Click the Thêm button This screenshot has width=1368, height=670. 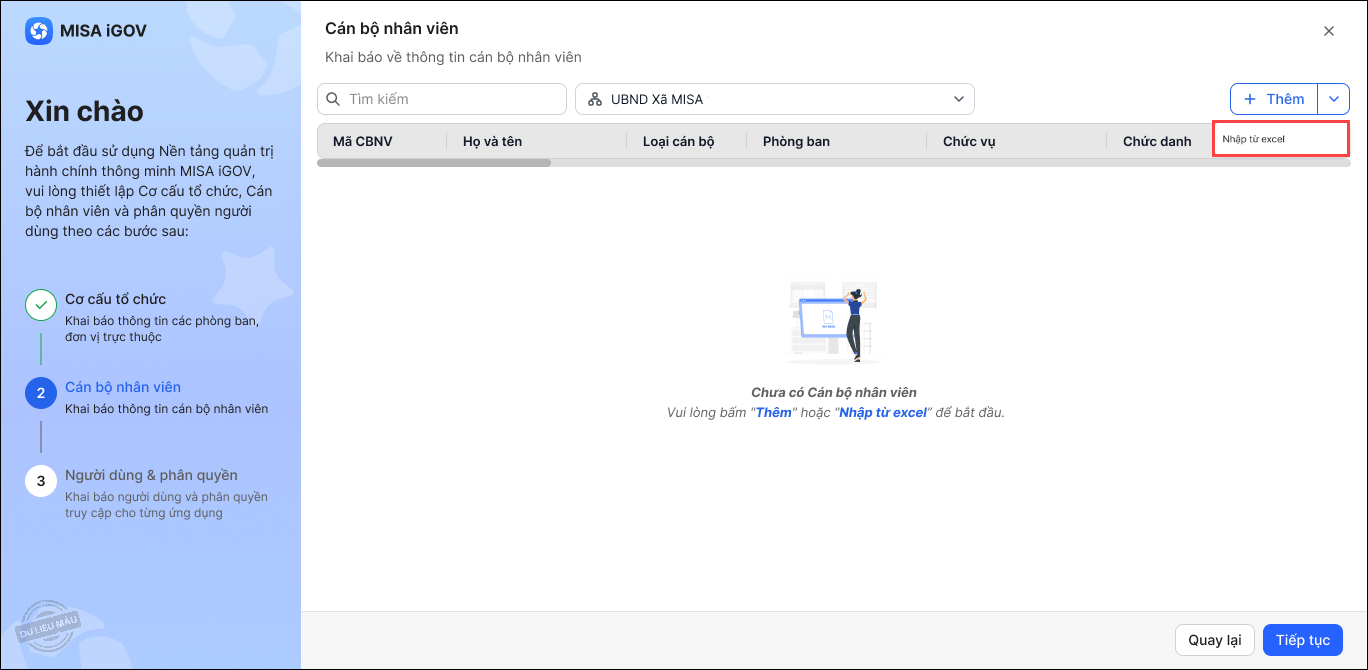coord(1274,99)
